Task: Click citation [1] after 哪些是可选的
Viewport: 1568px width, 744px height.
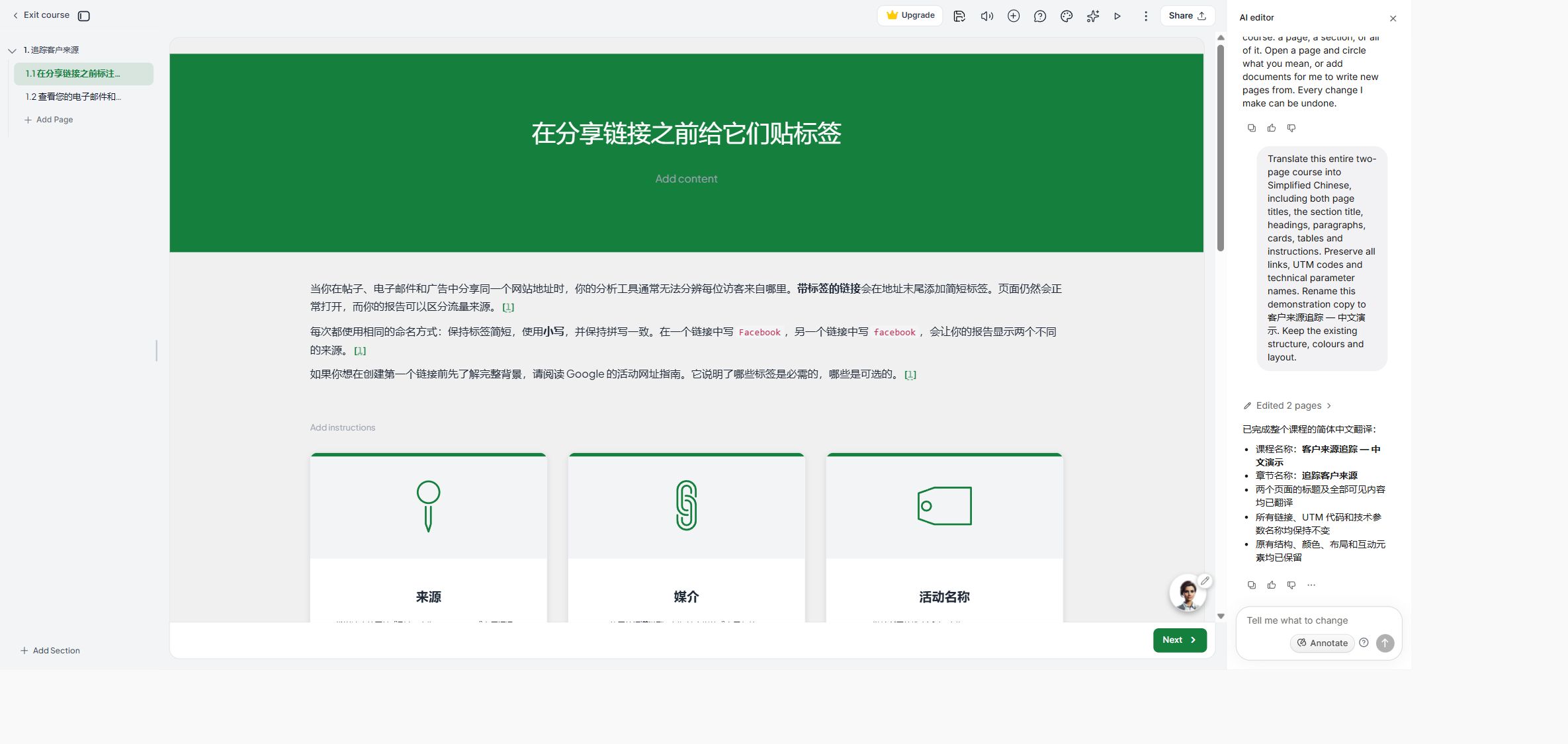Action: [910, 374]
